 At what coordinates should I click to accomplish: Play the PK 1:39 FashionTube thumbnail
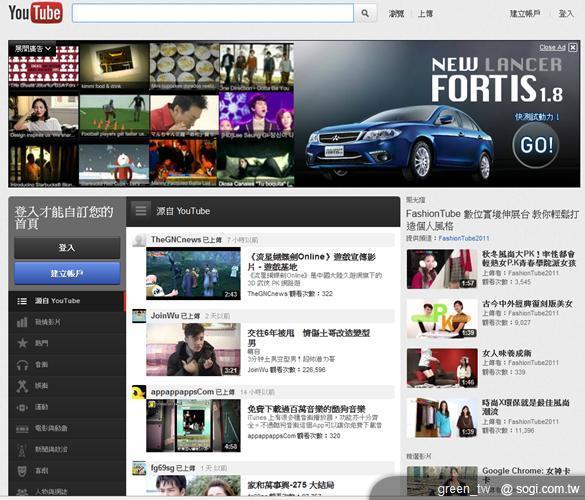coord(442,319)
